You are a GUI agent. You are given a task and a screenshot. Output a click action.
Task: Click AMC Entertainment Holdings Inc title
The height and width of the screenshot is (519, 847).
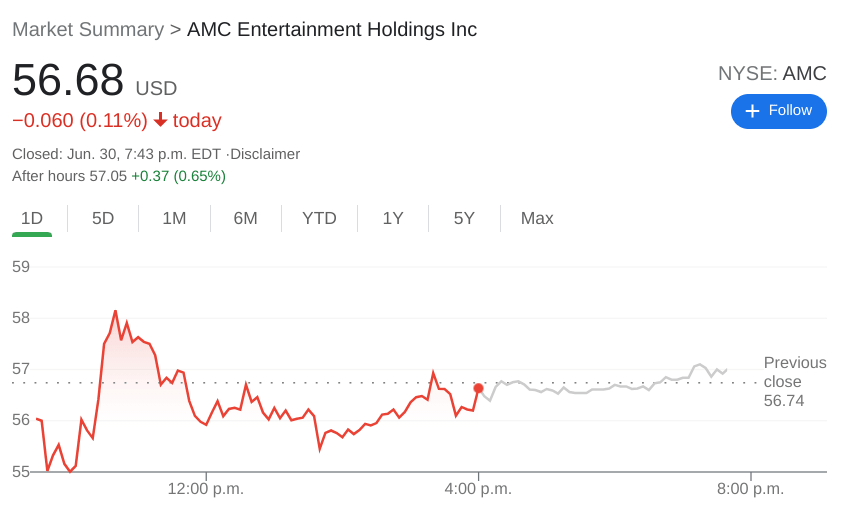[332, 30]
